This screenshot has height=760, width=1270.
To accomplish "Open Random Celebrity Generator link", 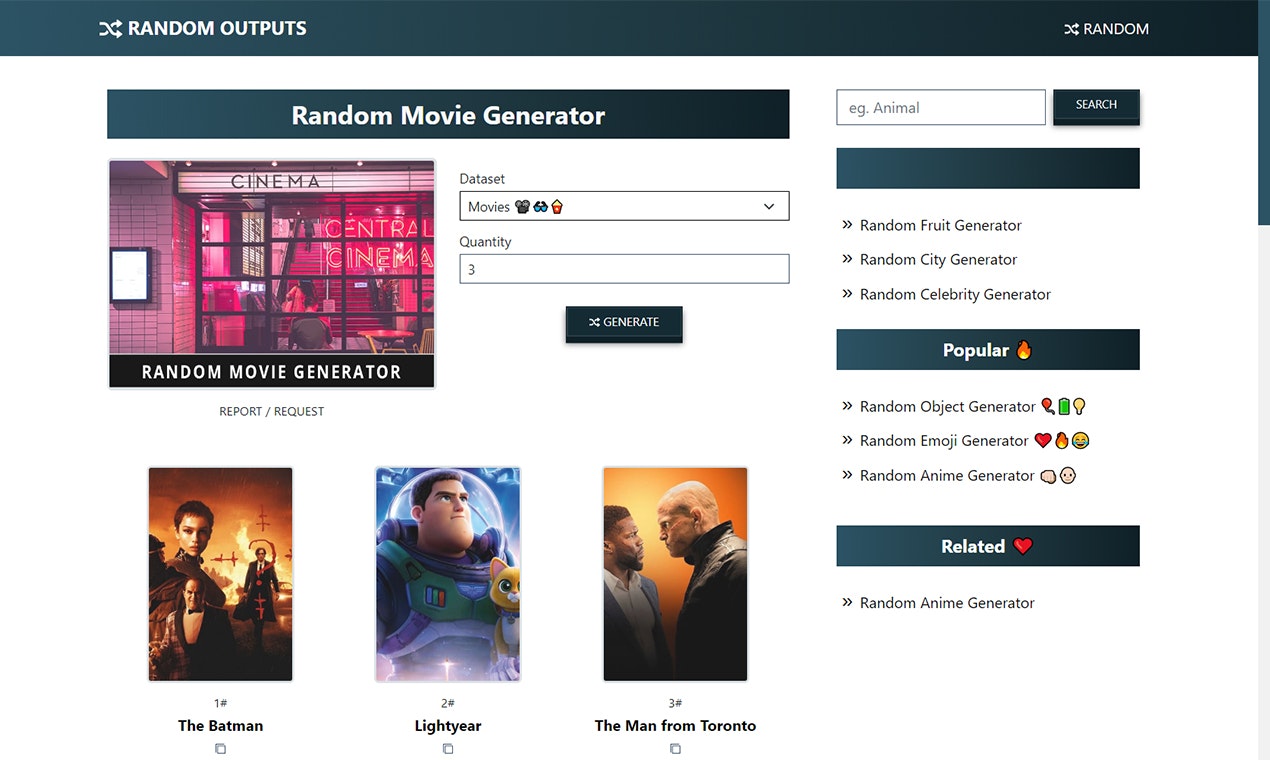I will (955, 294).
